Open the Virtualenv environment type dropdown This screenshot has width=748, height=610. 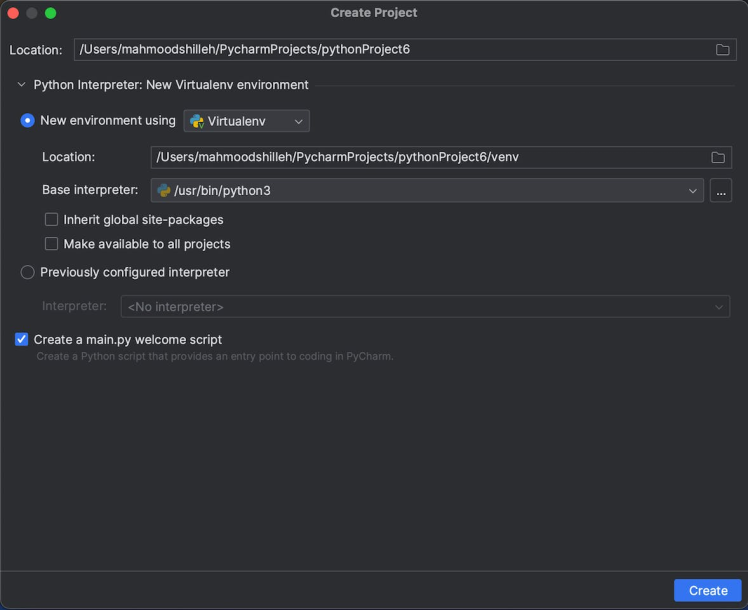[246, 121]
